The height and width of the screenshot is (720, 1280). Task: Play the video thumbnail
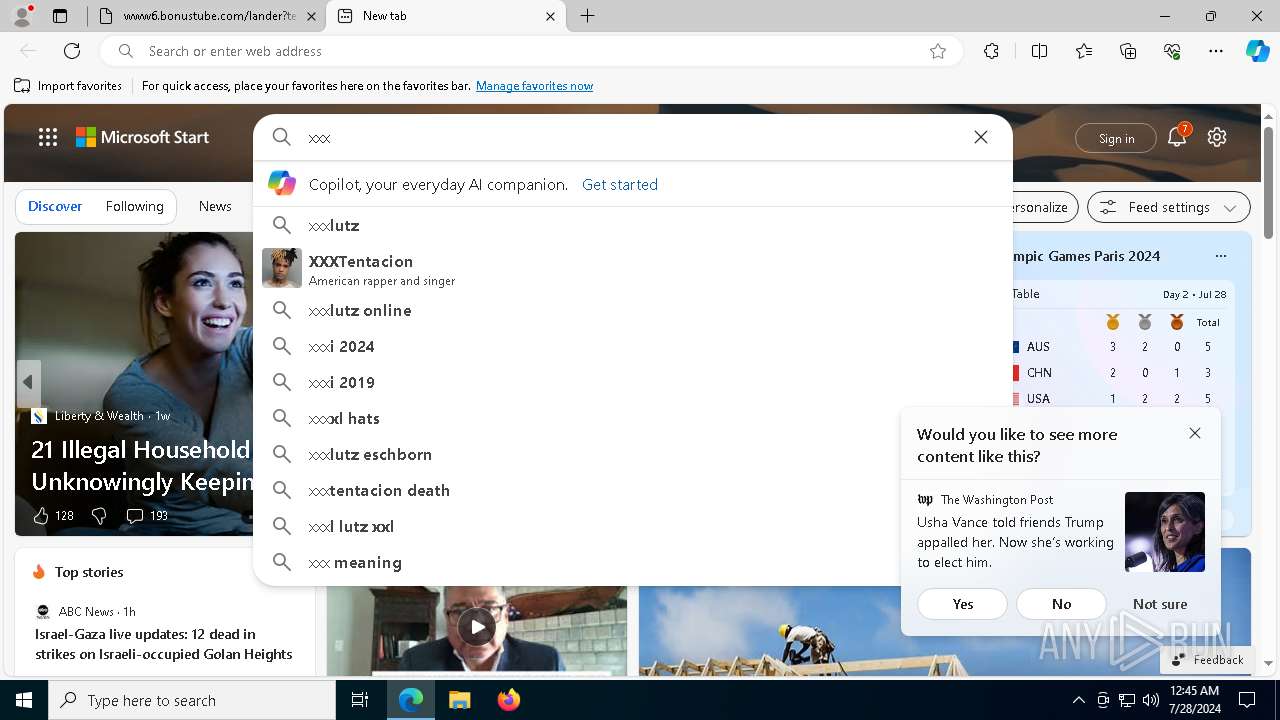(477, 627)
